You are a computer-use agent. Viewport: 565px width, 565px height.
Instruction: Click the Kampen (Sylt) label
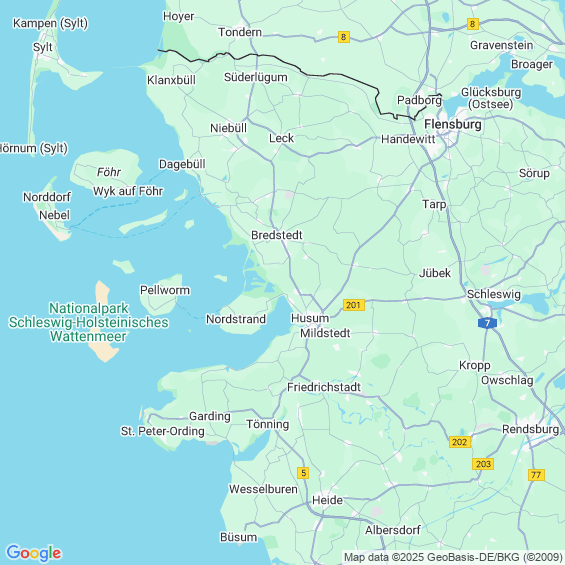pyautogui.click(x=50, y=24)
